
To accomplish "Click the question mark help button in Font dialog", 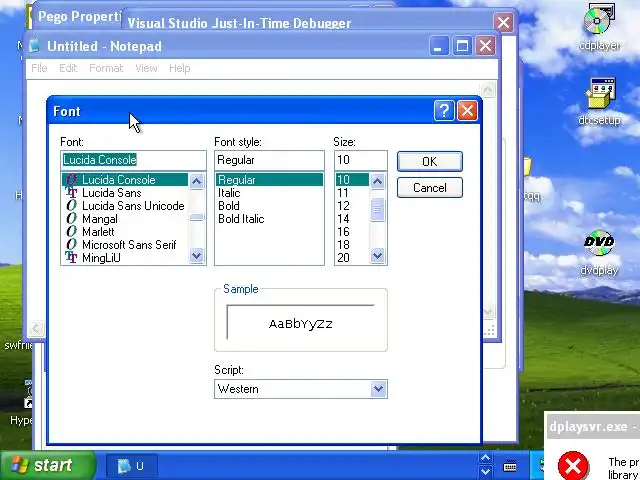I will (444, 111).
